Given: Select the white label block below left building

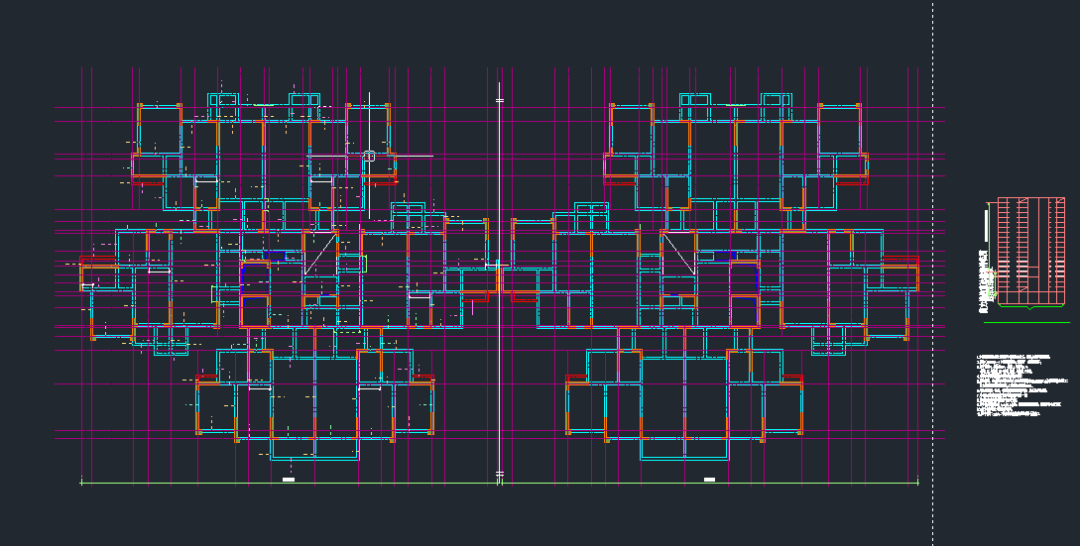Looking at the screenshot, I should pyautogui.click(x=289, y=479).
